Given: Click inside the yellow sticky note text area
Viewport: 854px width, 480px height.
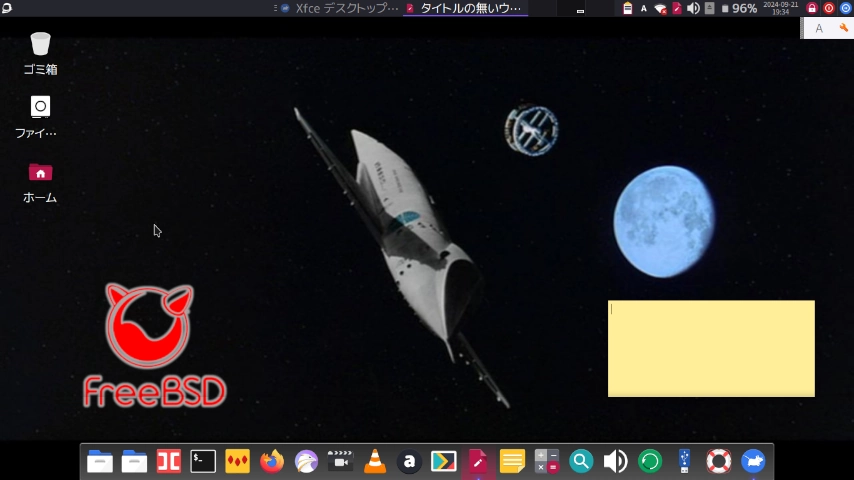Looking at the screenshot, I should tap(711, 349).
